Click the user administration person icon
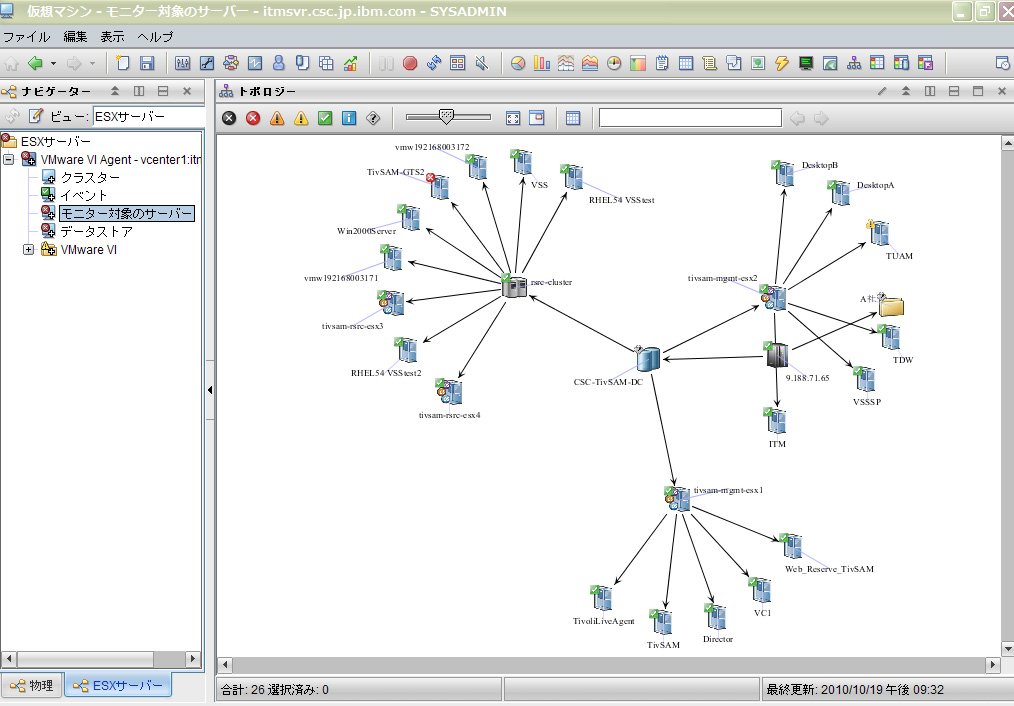 click(279, 63)
